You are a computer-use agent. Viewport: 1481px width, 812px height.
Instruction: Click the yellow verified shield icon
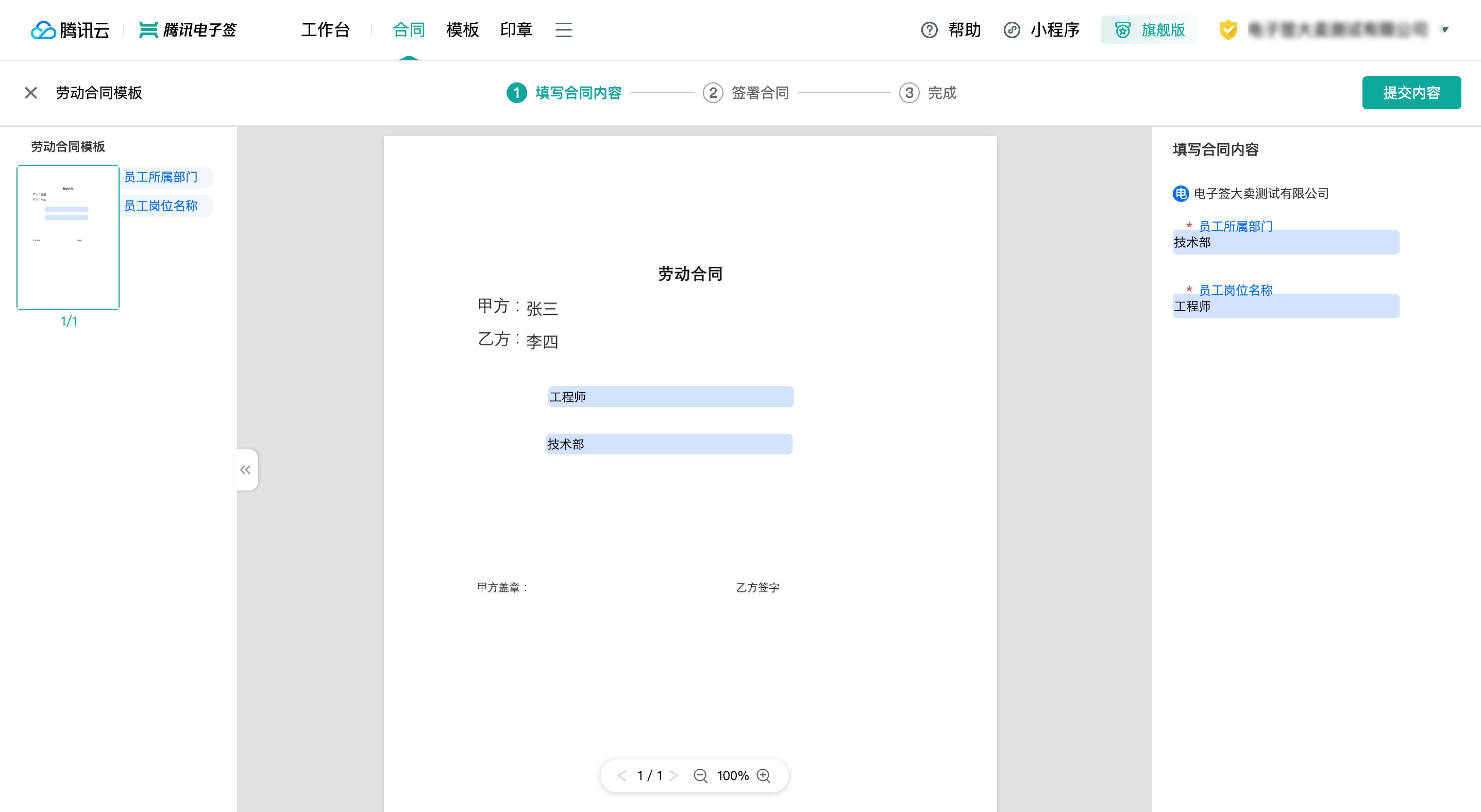click(x=1228, y=30)
